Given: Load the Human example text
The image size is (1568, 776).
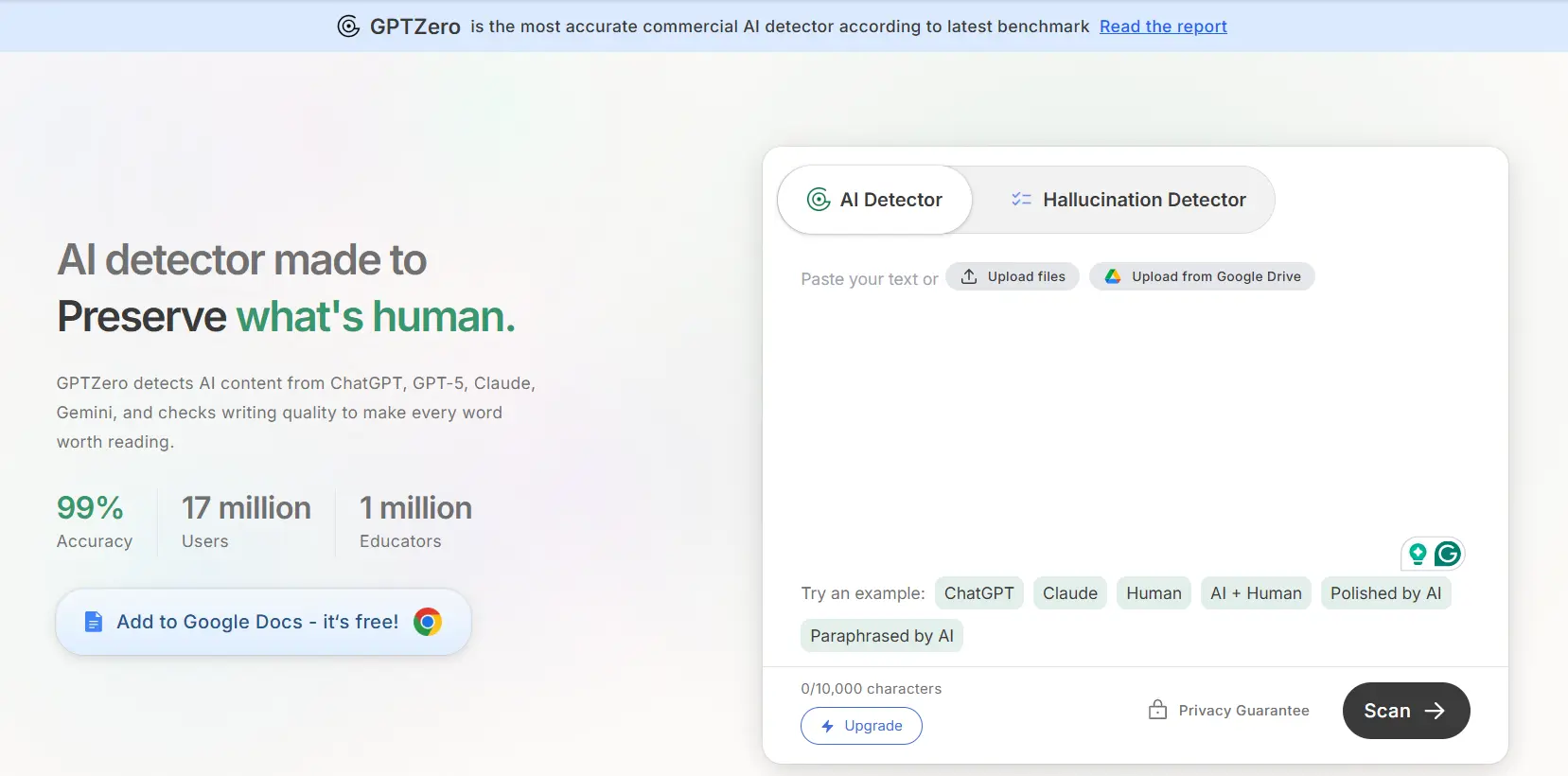Looking at the screenshot, I should [1154, 593].
